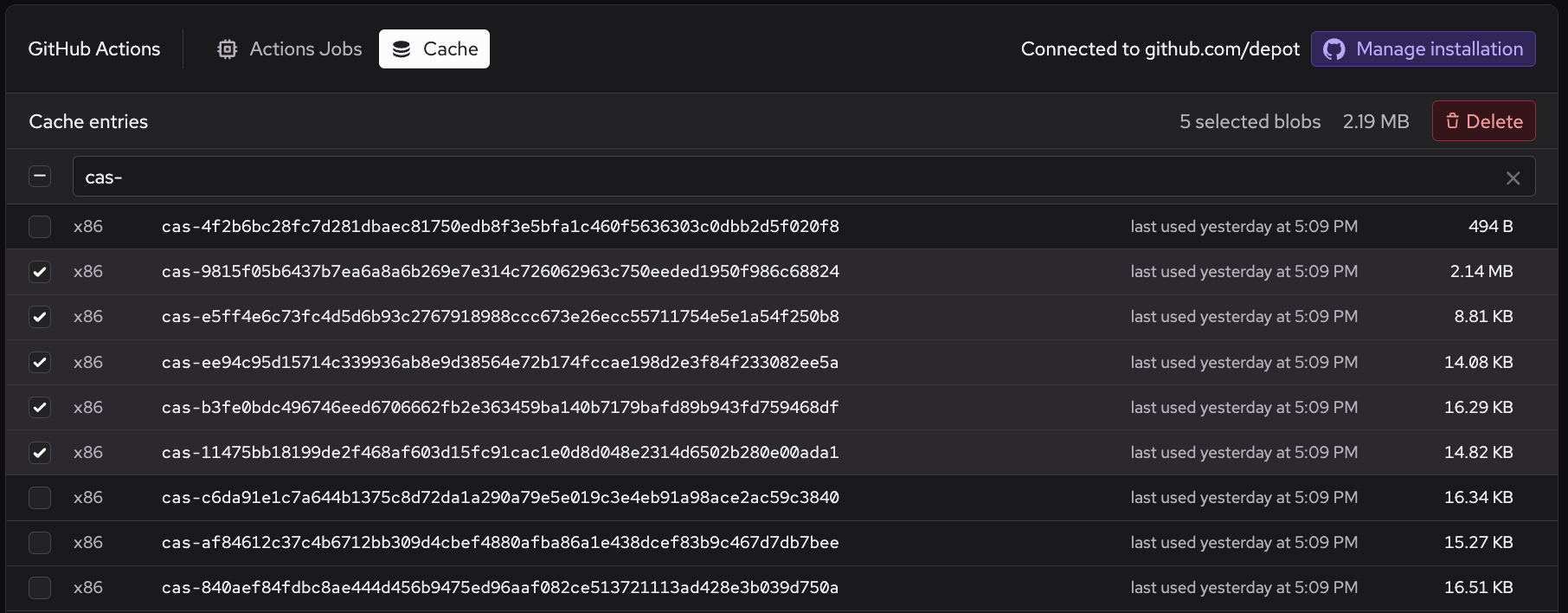The width and height of the screenshot is (1568, 613).
Task: Uncheck the cas-11475bb18199 cache blob
Action: click(40, 452)
